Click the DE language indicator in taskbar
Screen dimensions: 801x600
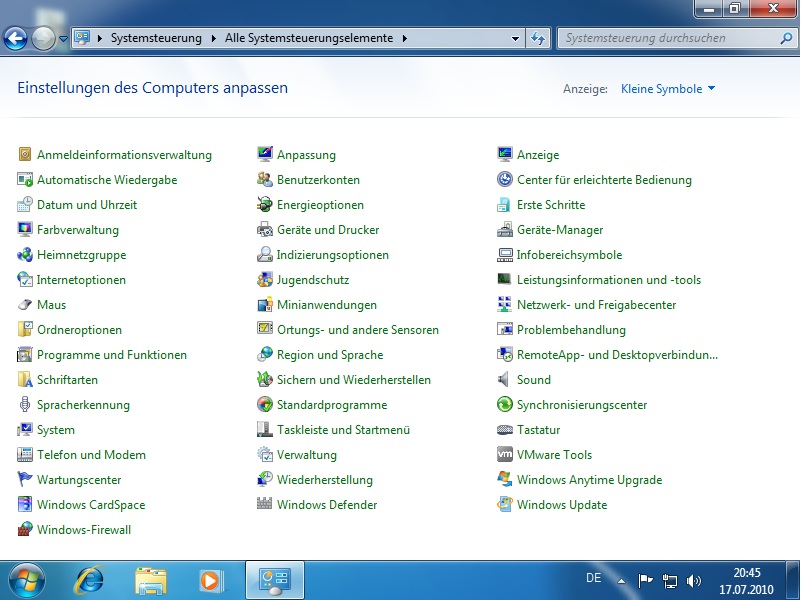[593, 578]
